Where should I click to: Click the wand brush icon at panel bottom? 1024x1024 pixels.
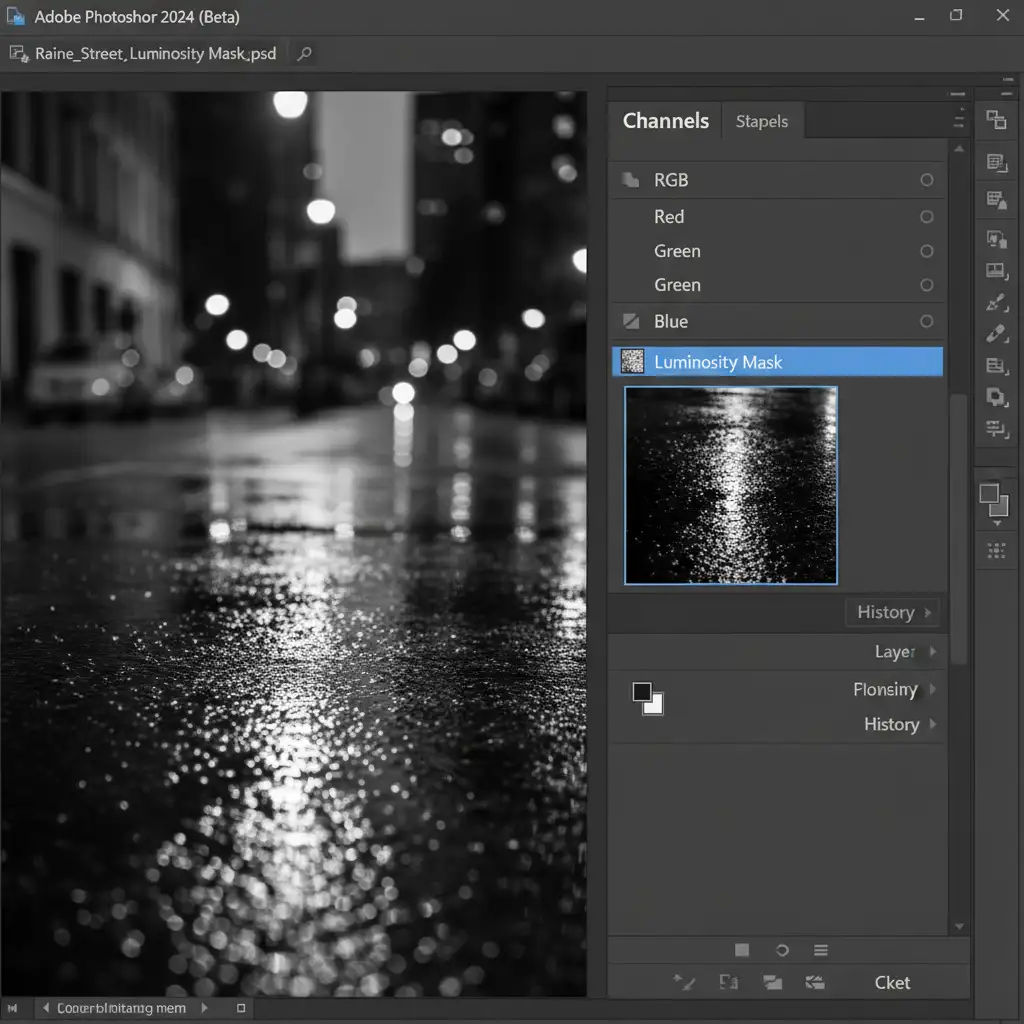pyautogui.click(x=685, y=982)
